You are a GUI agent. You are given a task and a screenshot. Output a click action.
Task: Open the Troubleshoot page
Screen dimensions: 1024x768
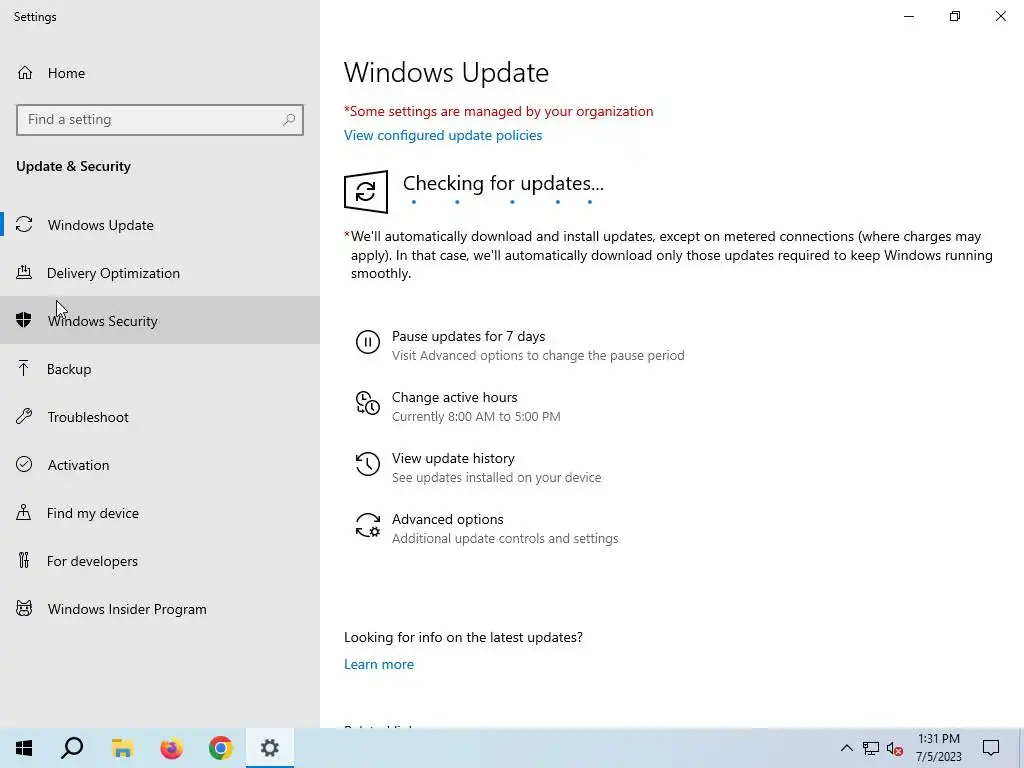[160, 417]
